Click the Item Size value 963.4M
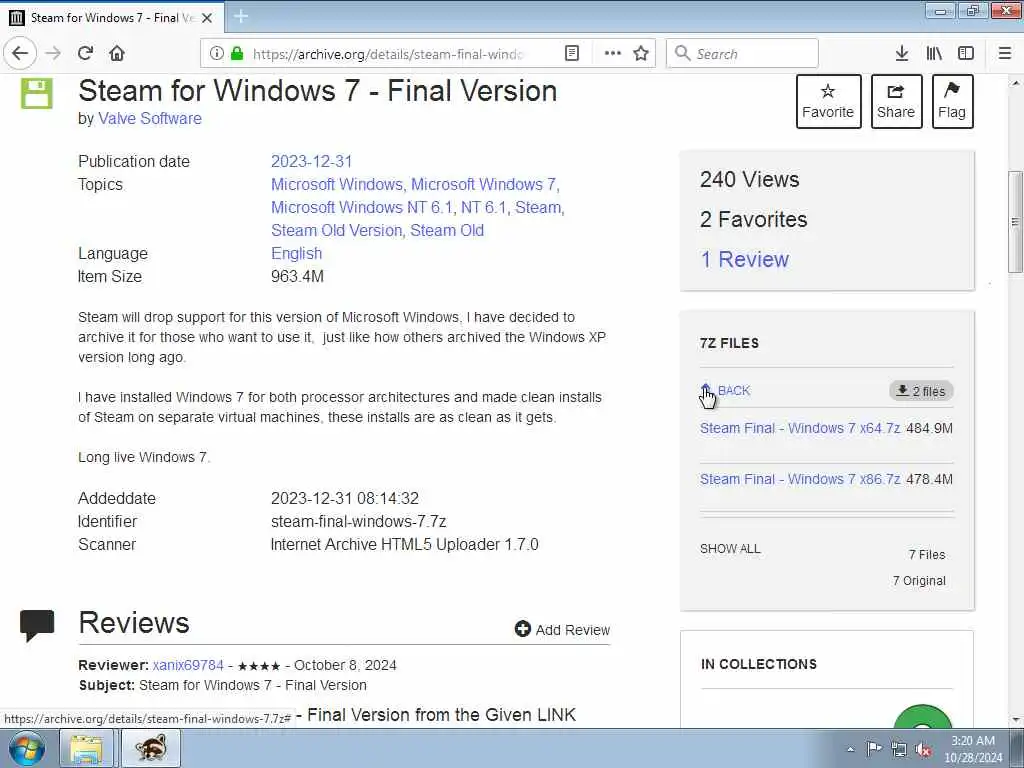This screenshot has width=1024, height=768. tap(297, 277)
